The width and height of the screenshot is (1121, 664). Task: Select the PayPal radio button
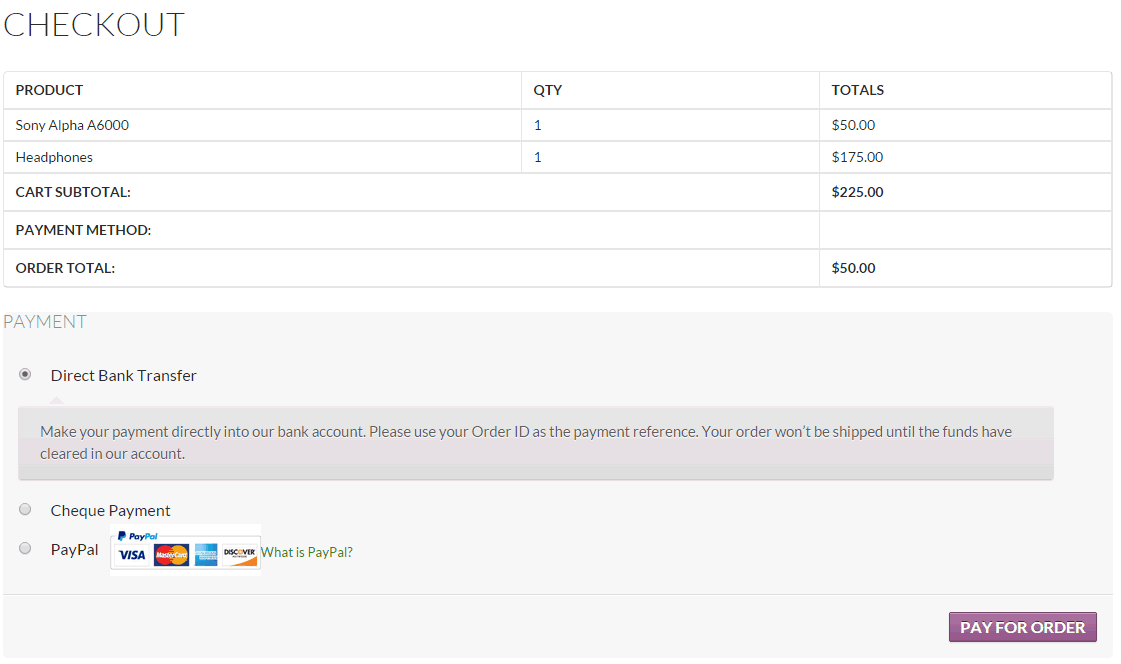click(25, 548)
